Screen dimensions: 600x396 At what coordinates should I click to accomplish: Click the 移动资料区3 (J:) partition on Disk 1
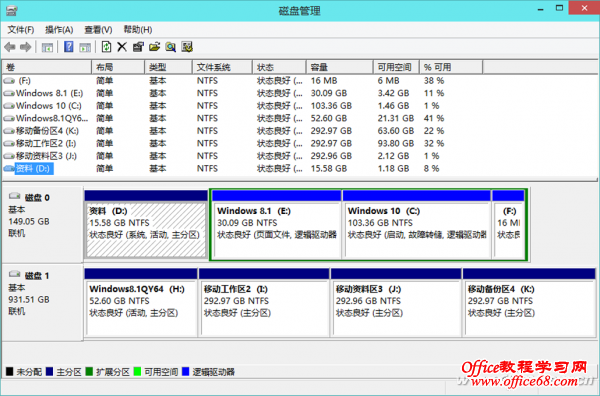point(396,302)
